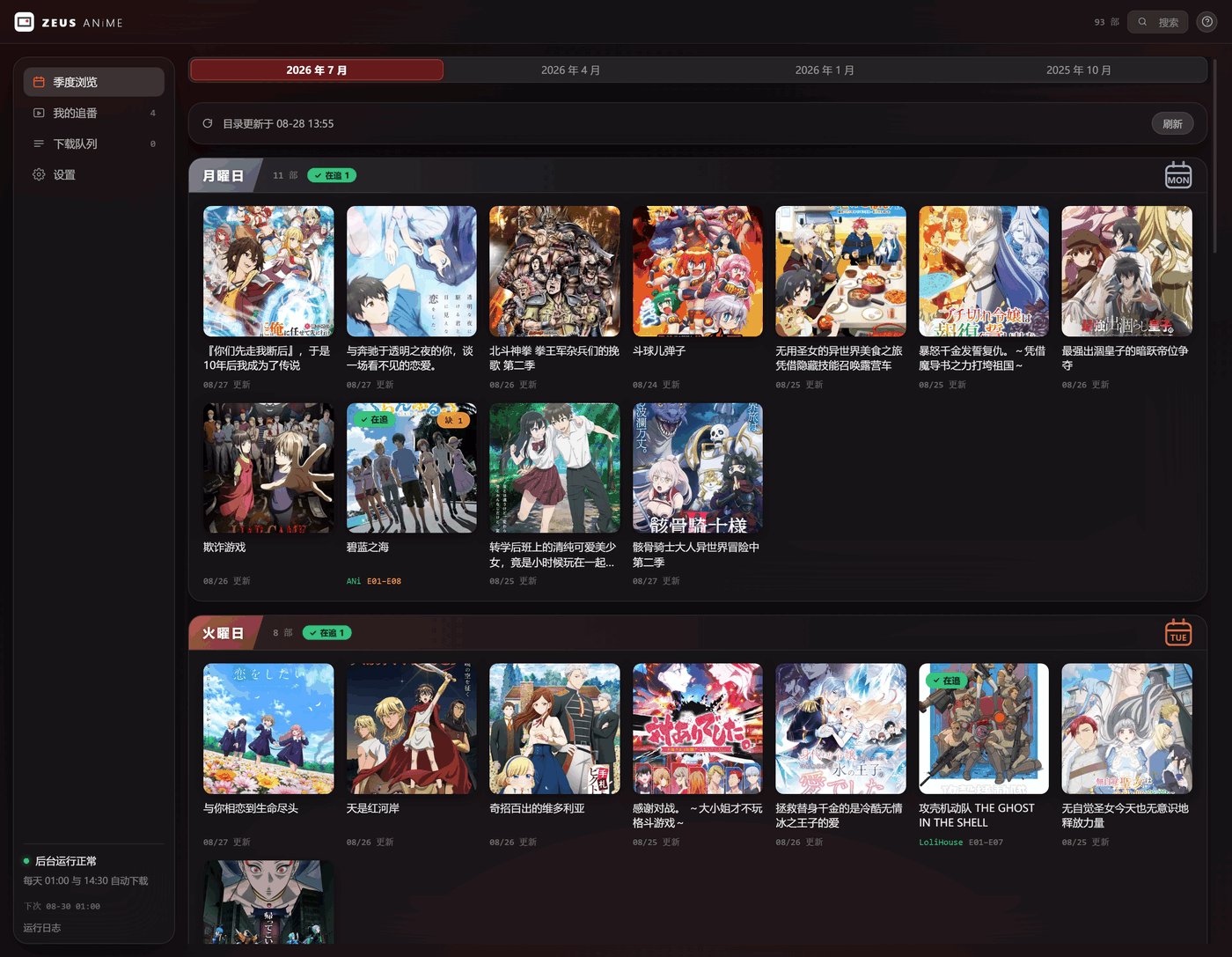
Task: Open the 北斗神拳 第二季 poster
Action: point(554,271)
